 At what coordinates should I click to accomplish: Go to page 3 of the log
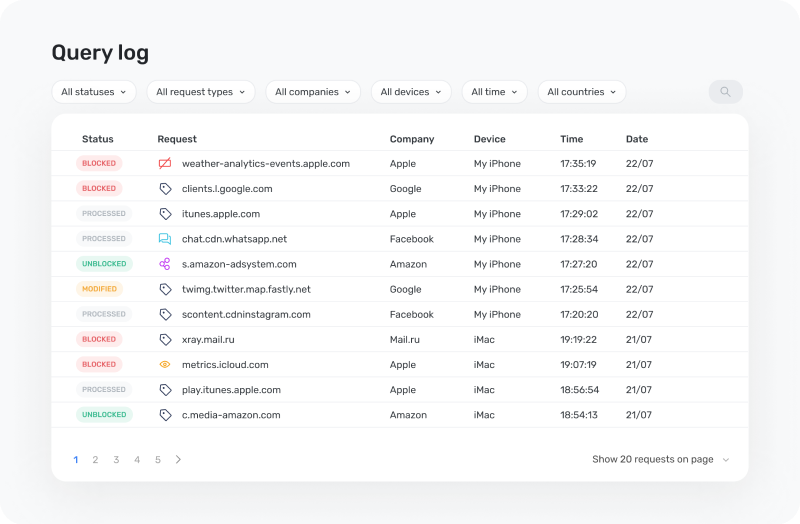tap(116, 460)
